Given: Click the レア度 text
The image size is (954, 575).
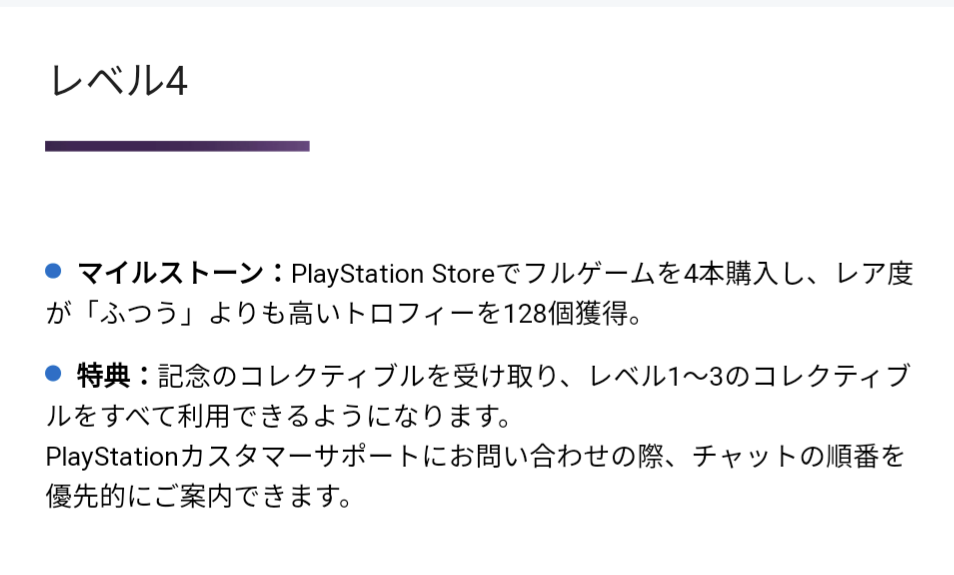Looking at the screenshot, I should (x=874, y=273).
